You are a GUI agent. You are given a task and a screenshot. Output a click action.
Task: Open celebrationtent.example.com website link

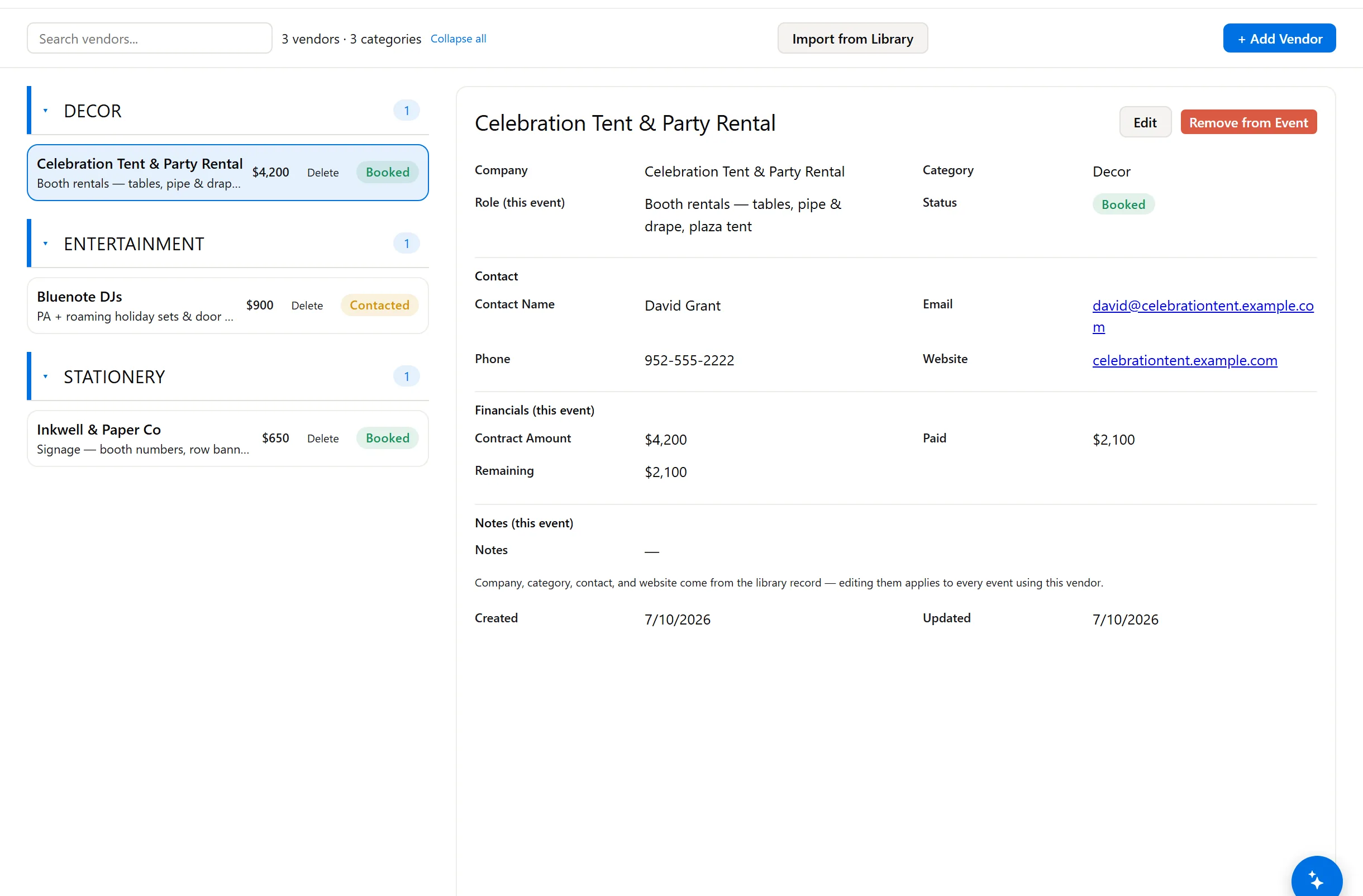(1184, 360)
